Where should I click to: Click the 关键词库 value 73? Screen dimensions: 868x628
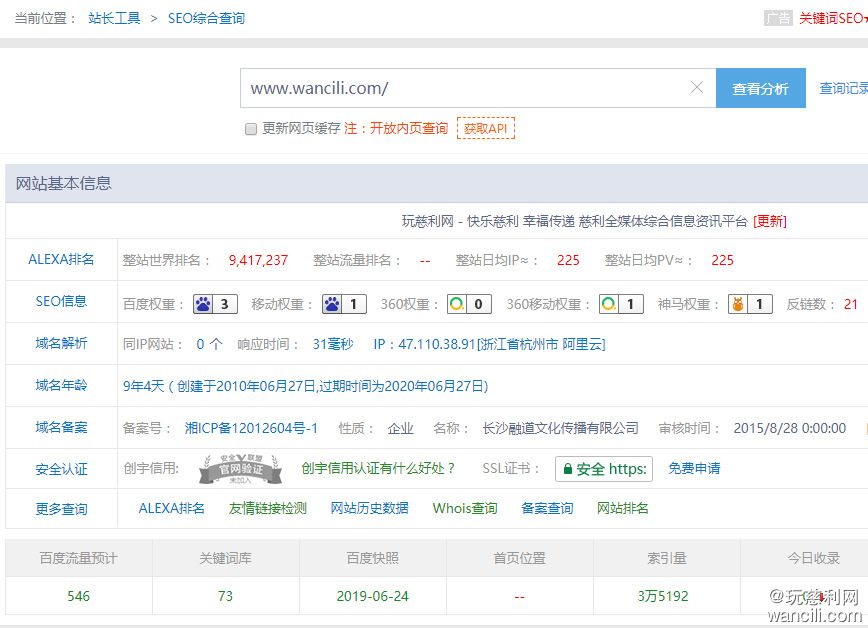(x=225, y=596)
